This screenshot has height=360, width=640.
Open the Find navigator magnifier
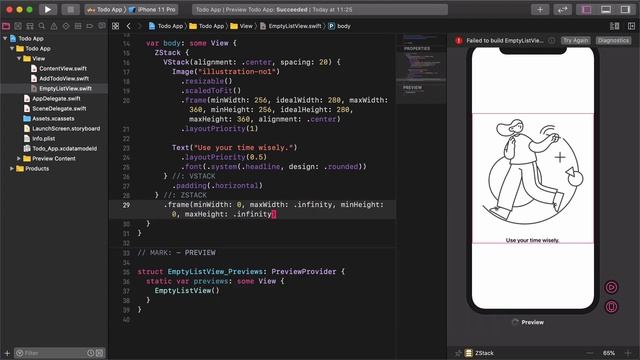pyautogui.click(x=42, y=26)
